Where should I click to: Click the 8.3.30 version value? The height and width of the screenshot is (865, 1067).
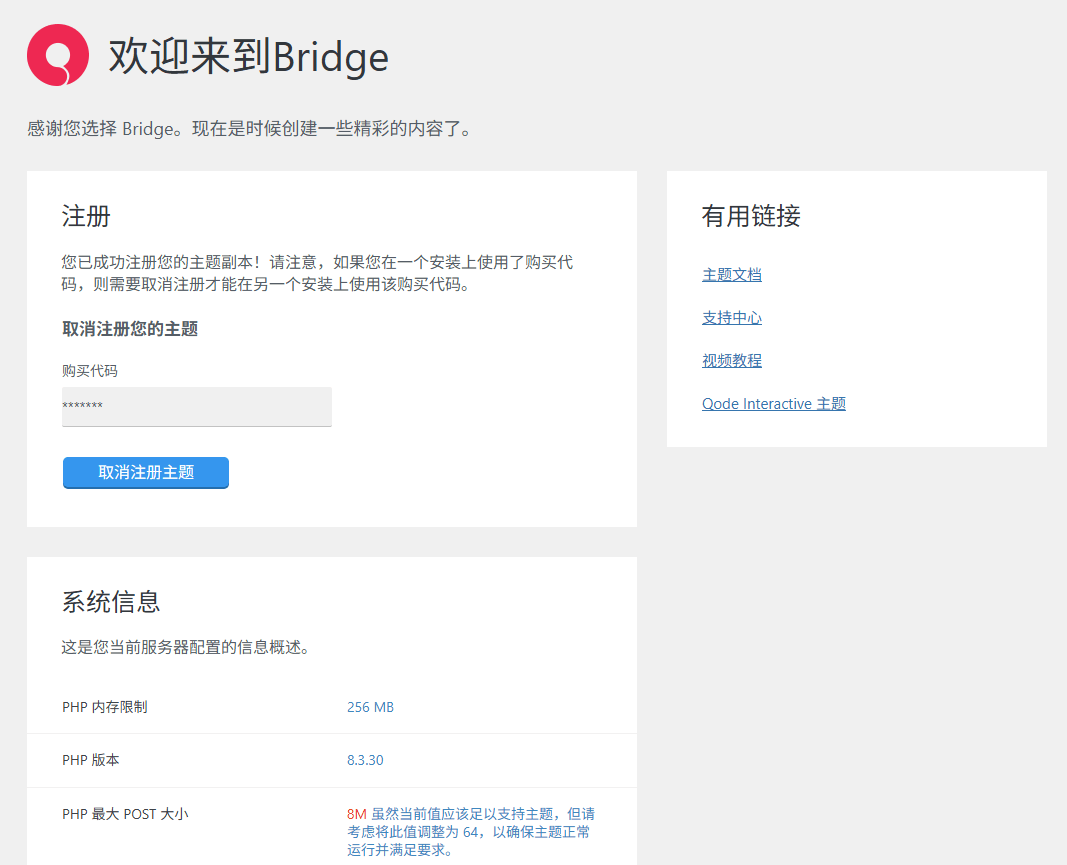click(x=365, y=760)
